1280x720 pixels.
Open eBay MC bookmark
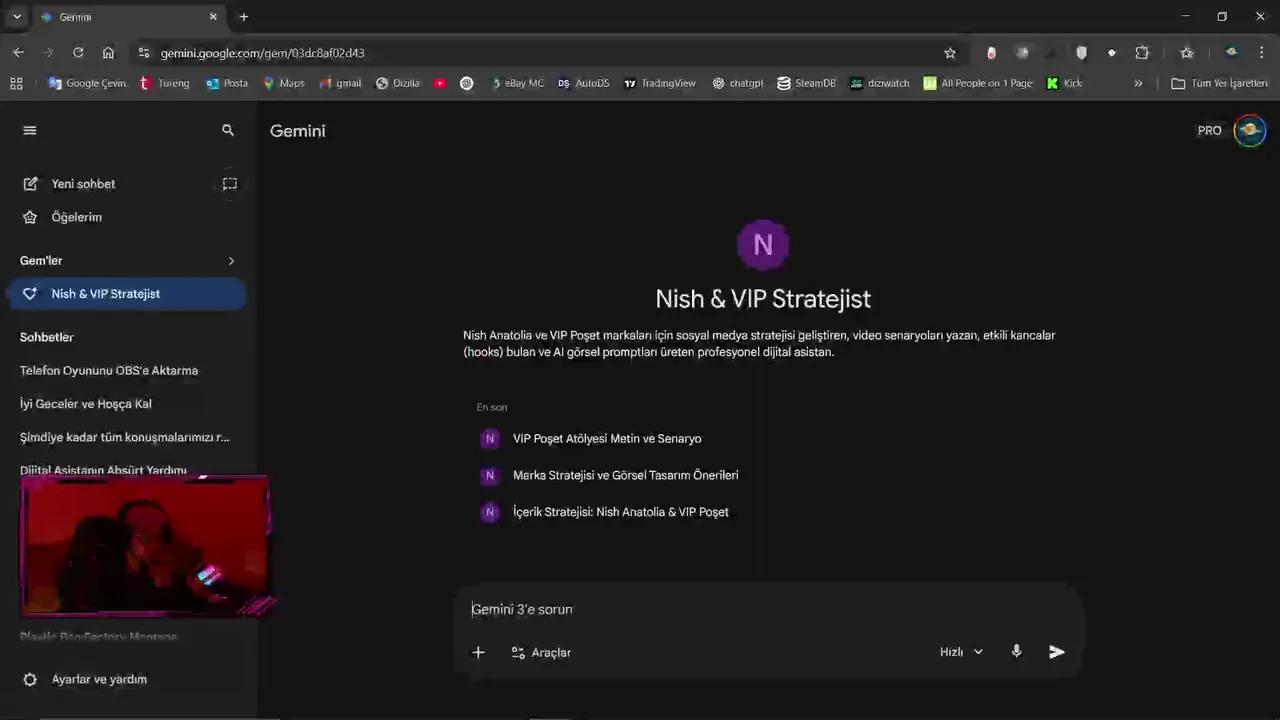pos(517,84)
